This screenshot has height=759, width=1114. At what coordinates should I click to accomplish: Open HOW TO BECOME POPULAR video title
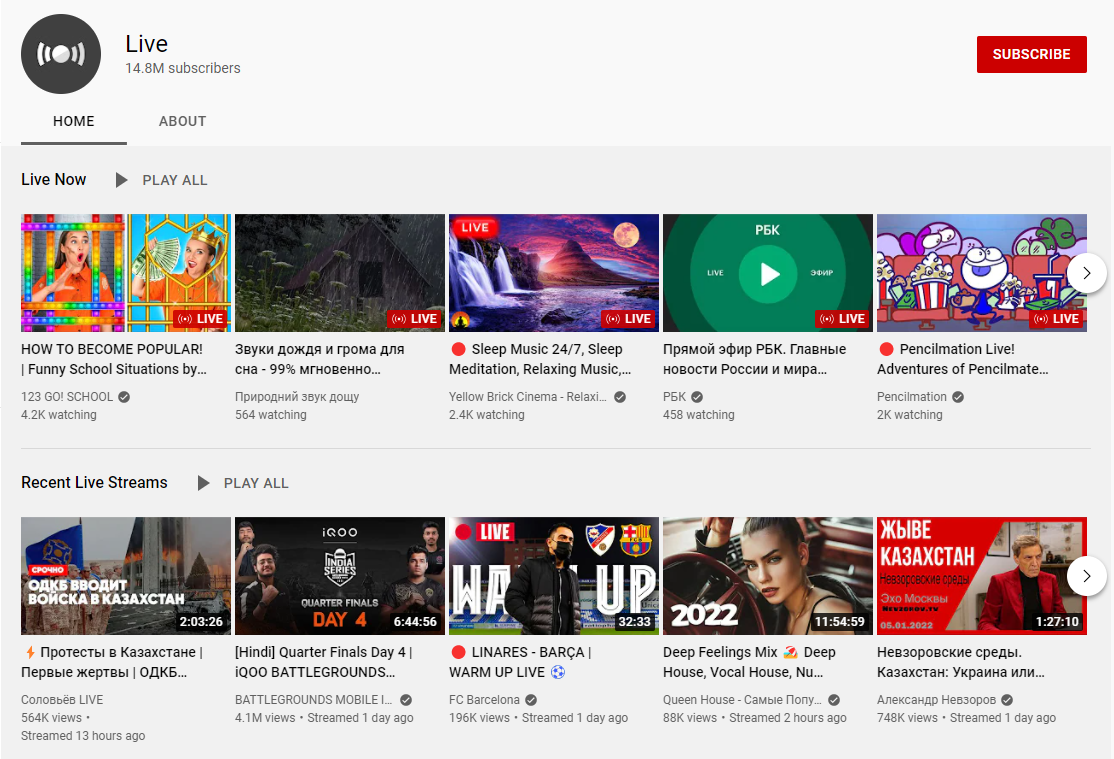tap(114, 359)
